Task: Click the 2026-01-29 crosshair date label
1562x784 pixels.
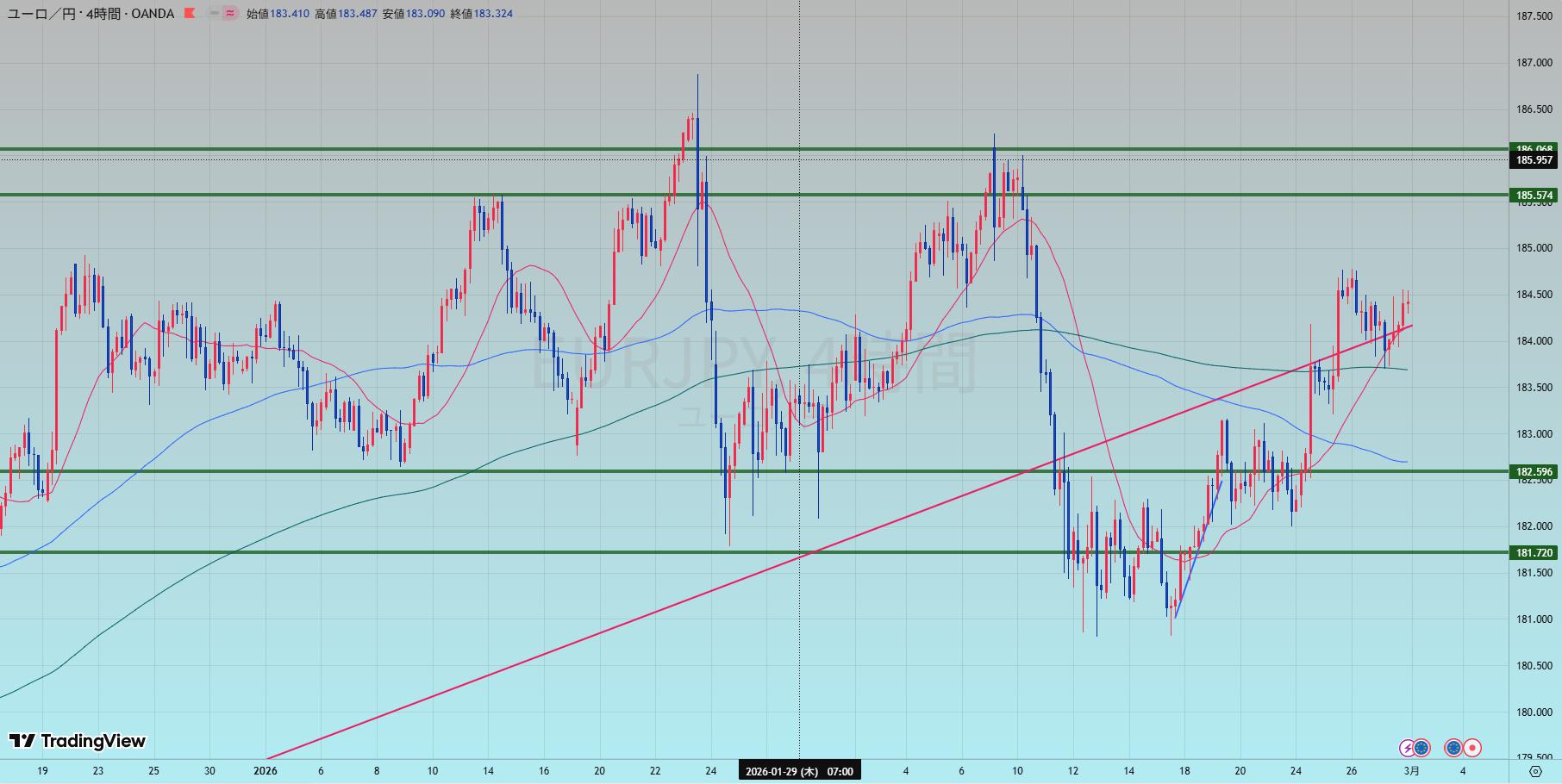Action: pyautogui.click(x=799, y=771)
